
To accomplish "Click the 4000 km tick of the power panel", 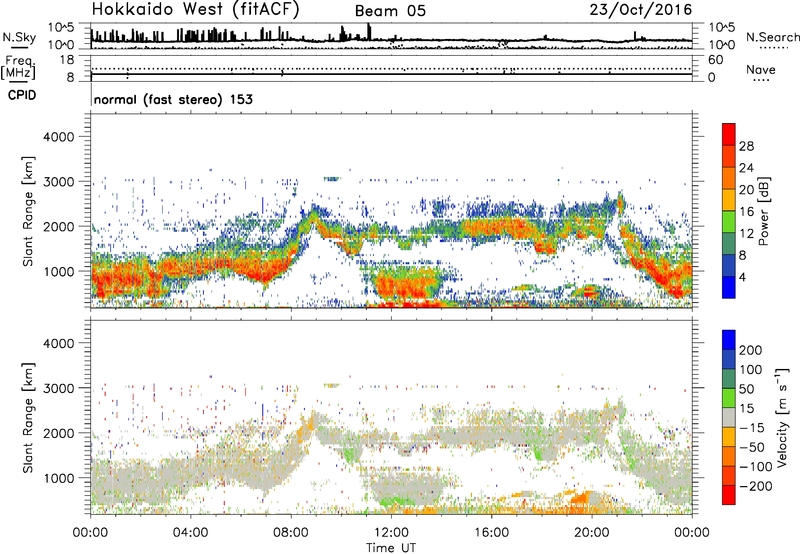I will [59, 137].
